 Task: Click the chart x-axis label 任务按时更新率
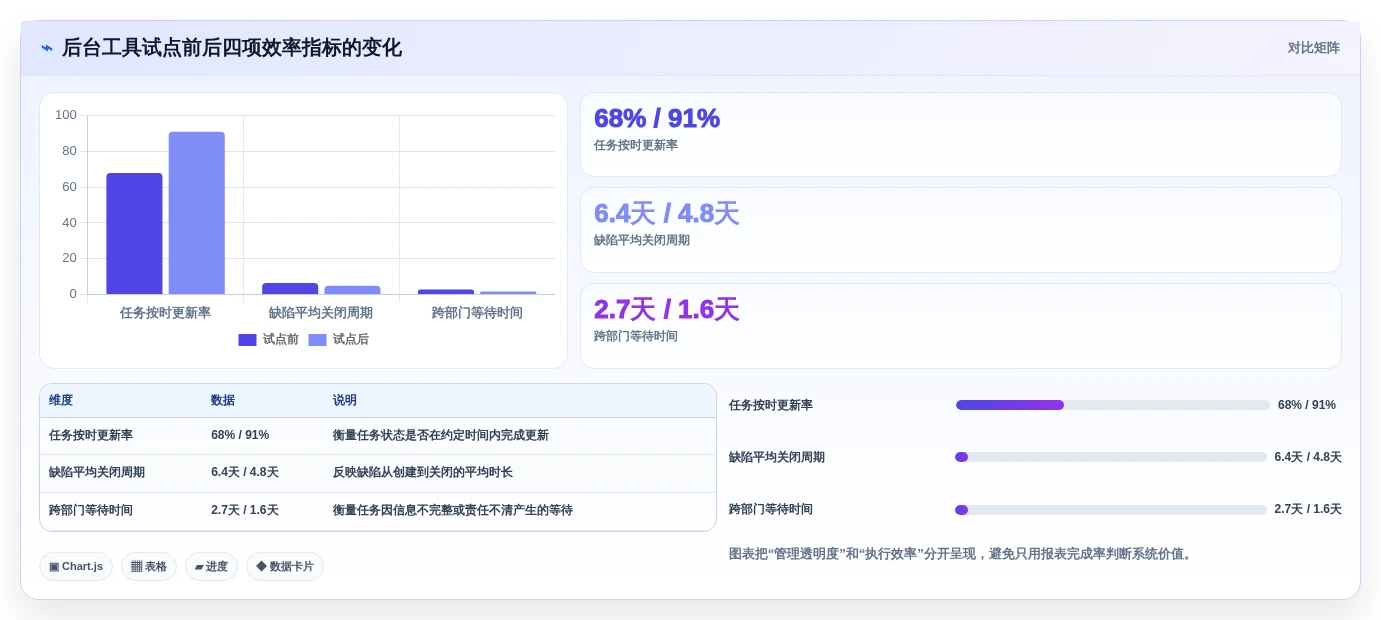pyautogui.click(x=165, y=313)
